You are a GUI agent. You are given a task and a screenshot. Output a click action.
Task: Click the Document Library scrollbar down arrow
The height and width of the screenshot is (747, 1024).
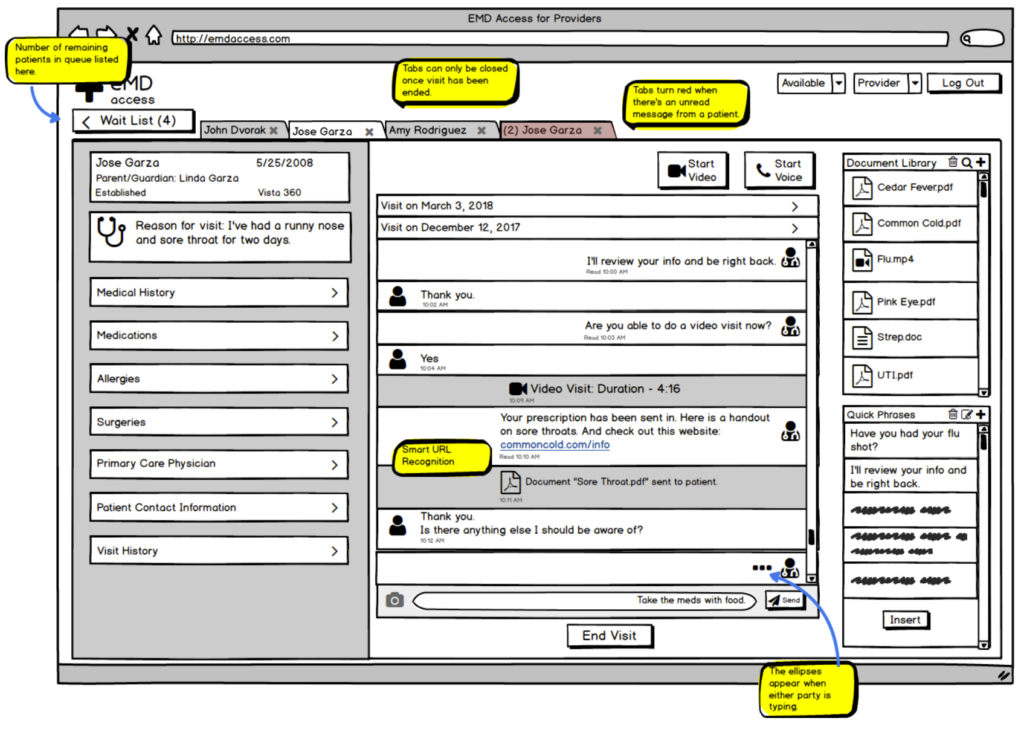(984, 392)
